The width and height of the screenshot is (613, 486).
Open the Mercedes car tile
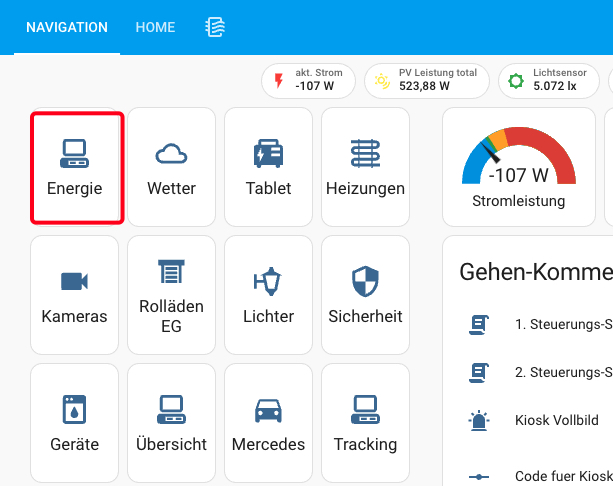click(268, 423)
